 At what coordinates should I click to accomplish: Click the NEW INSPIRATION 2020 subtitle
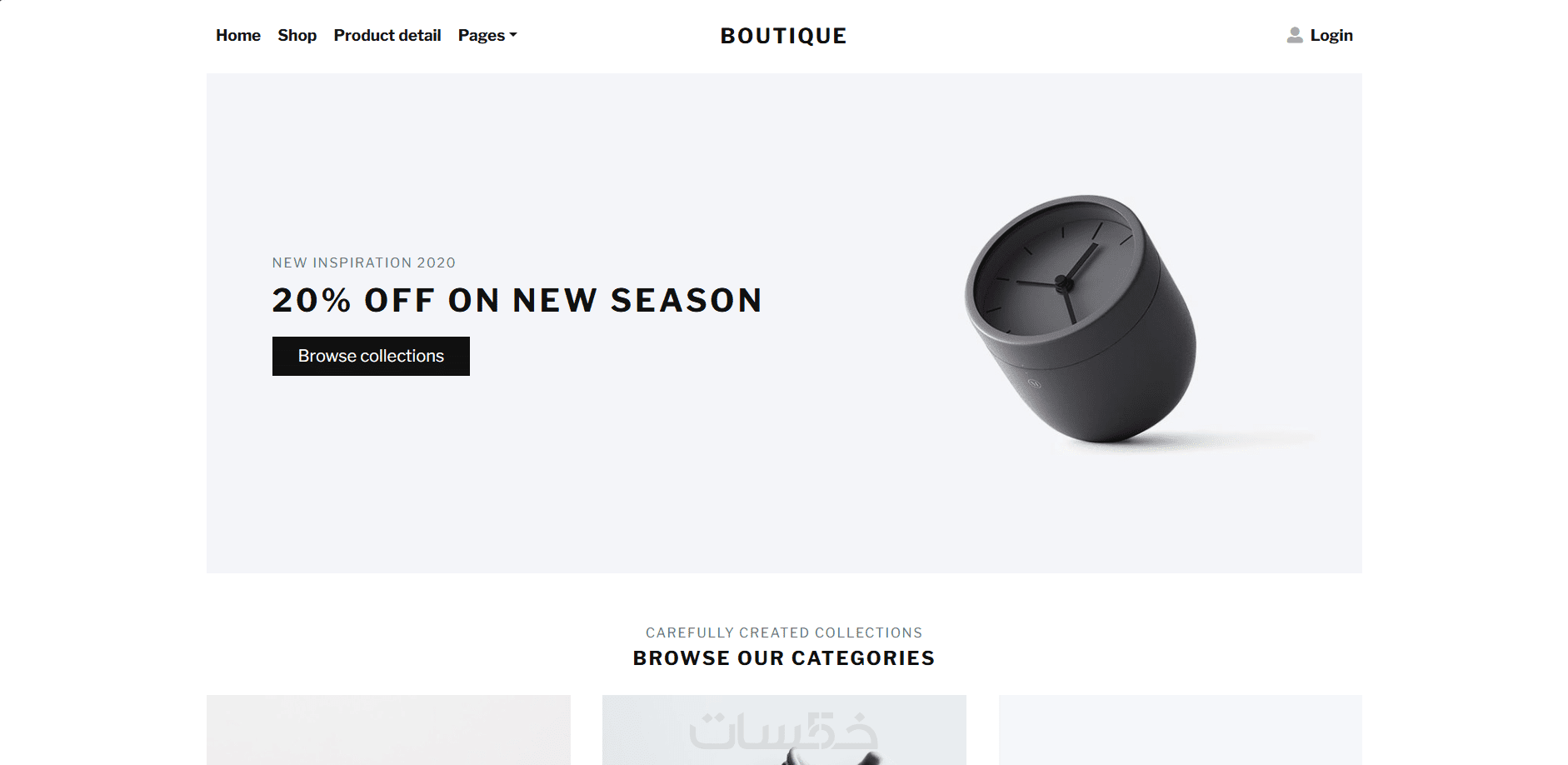[364, 262]
